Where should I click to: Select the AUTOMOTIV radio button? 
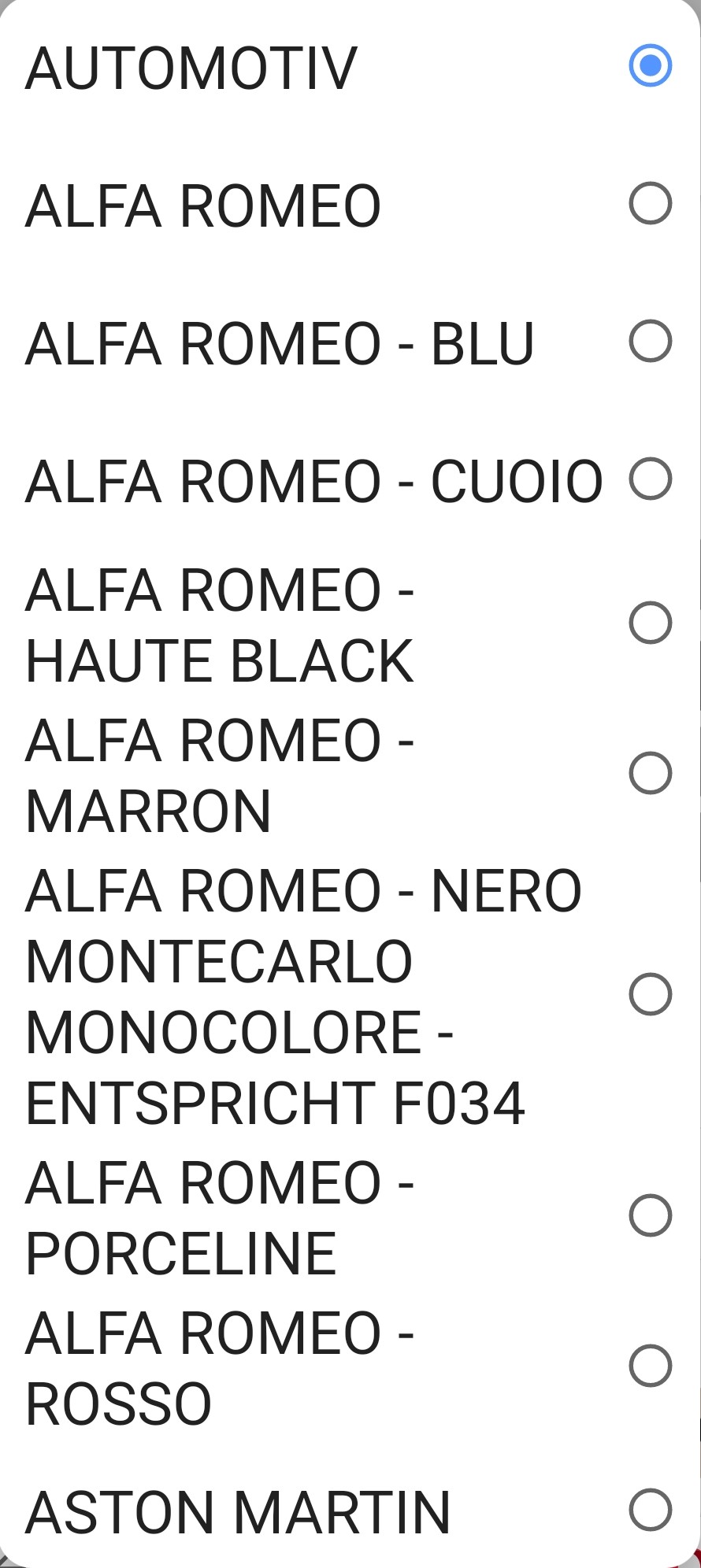(x=650, y=65)
